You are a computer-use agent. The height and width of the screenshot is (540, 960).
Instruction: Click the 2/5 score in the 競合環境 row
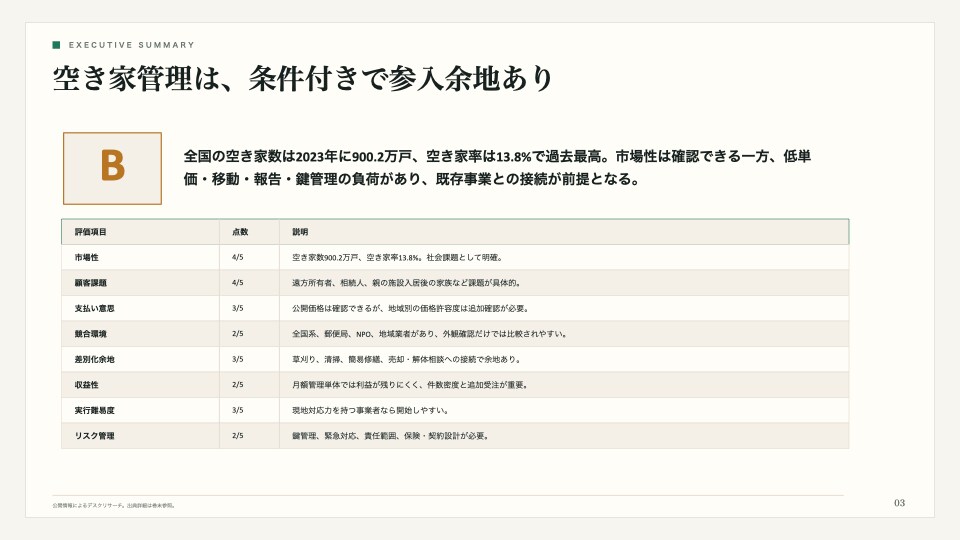pyautogui.click(x=238, y=334)
